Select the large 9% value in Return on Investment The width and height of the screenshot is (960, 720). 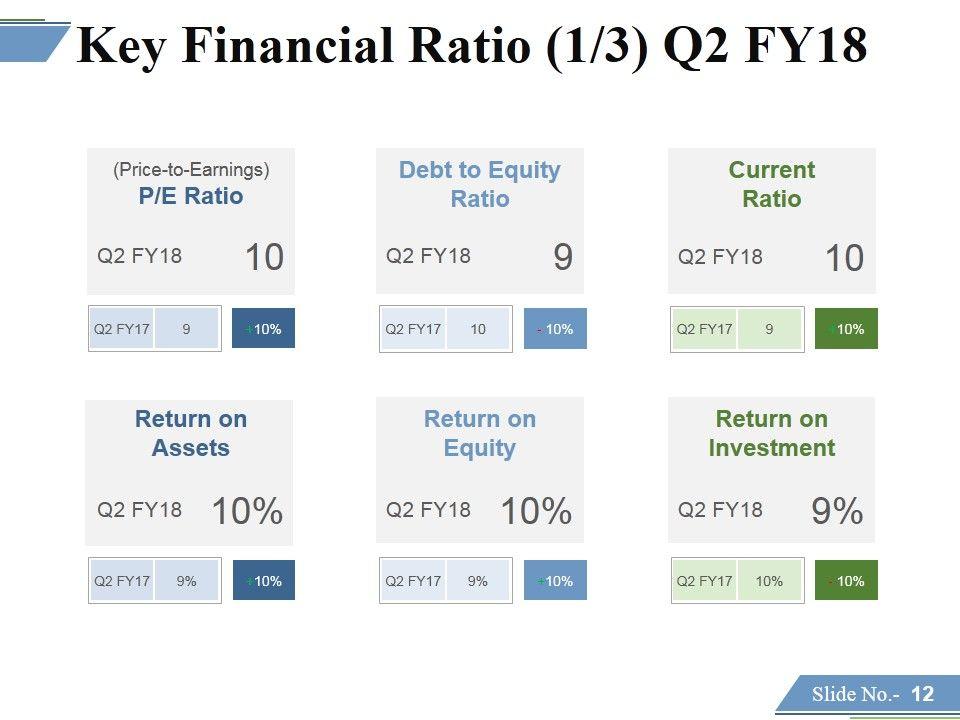[837, 512]
